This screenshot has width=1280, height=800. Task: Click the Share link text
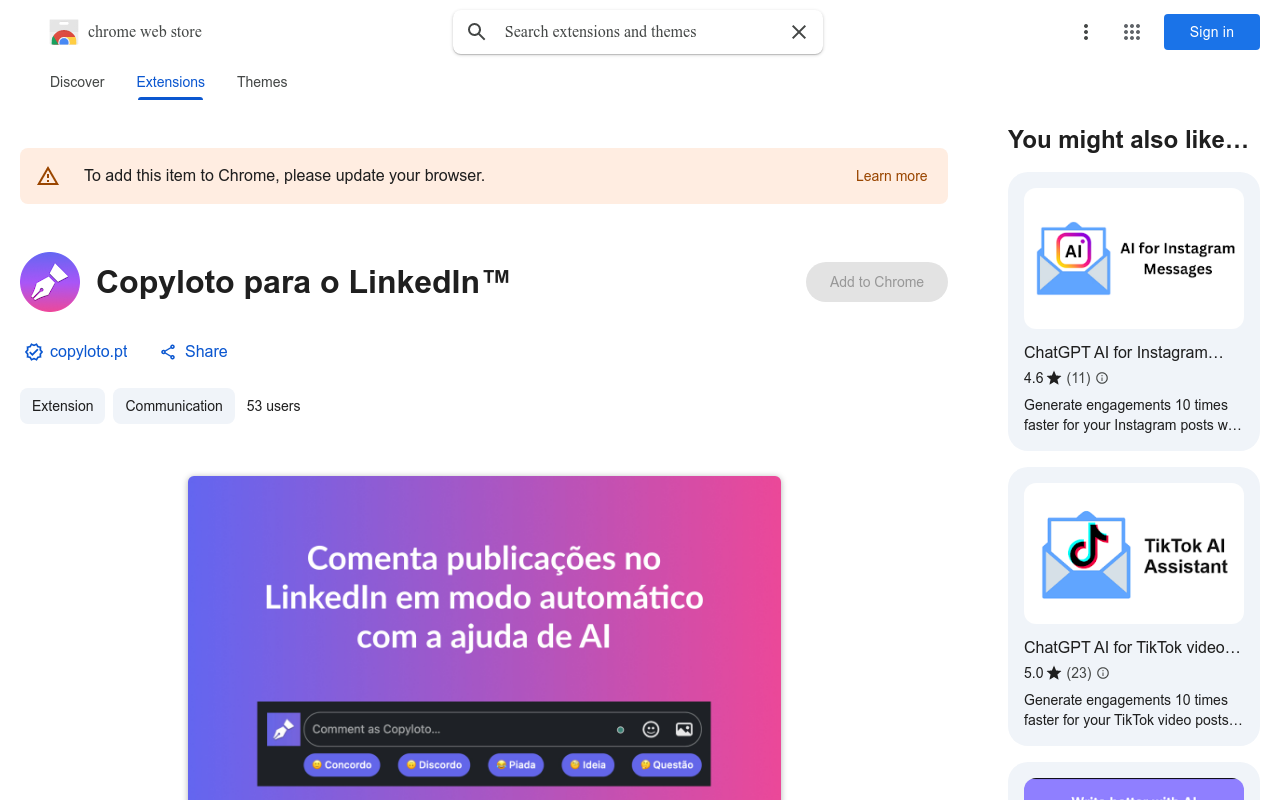[206, 352]
